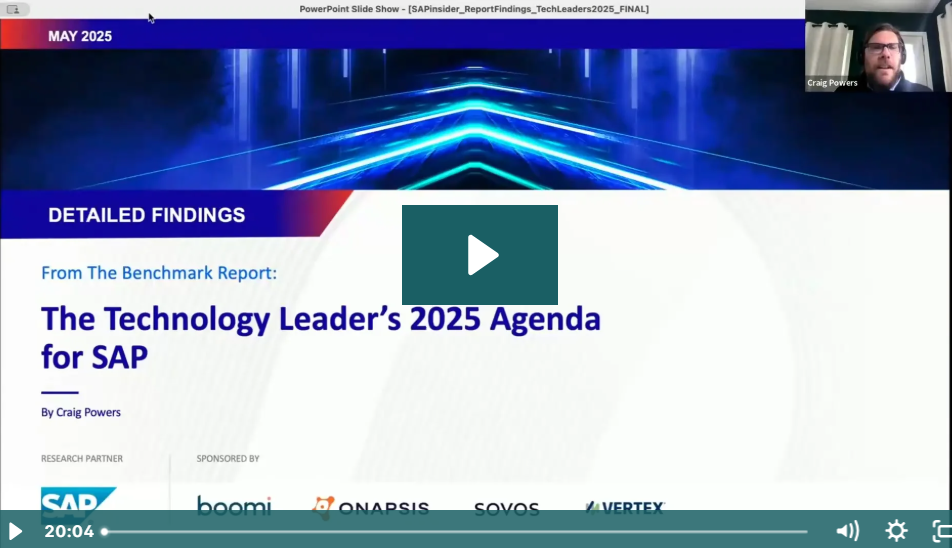952x548 pixels.
Task: Start playback from the control bar
Action: [15, 532]
